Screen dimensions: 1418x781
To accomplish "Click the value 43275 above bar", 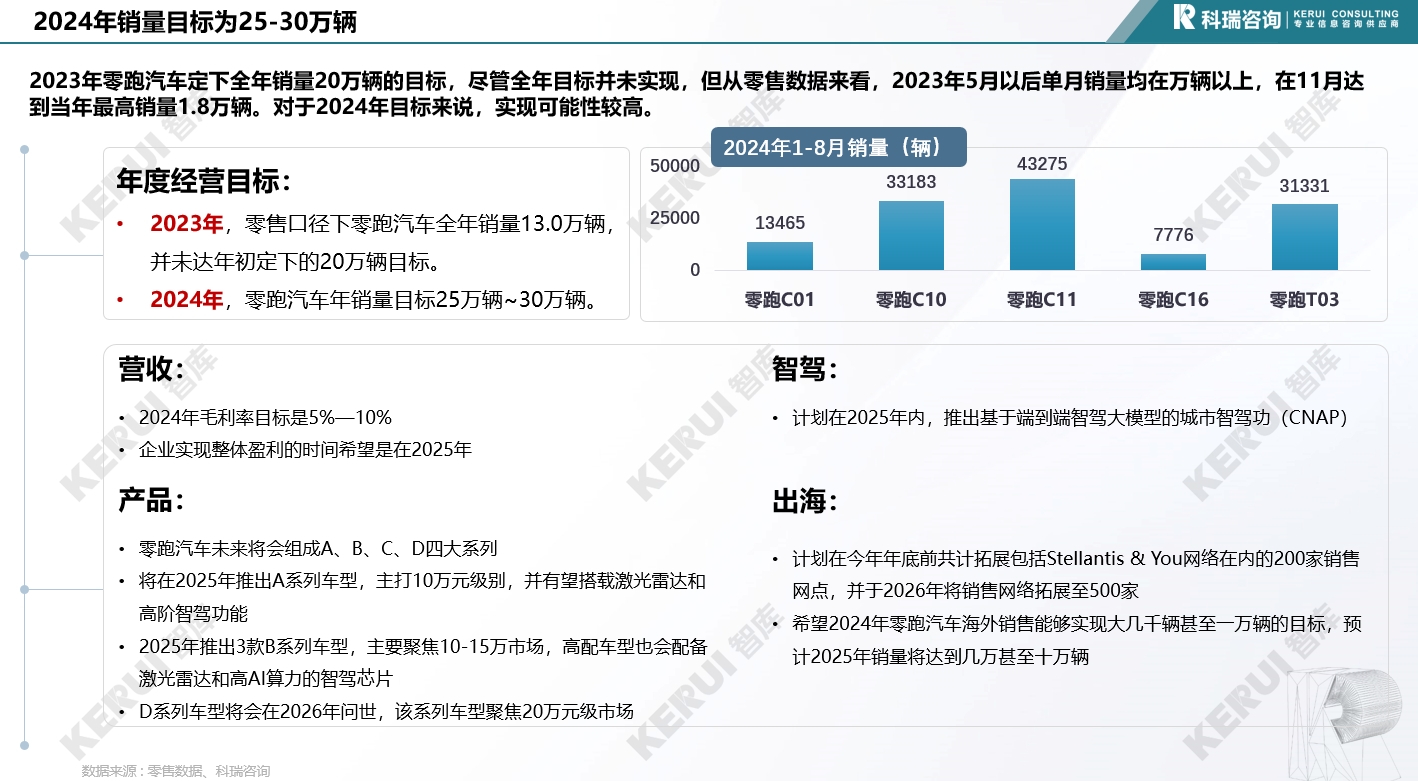I will point(1042,164).
